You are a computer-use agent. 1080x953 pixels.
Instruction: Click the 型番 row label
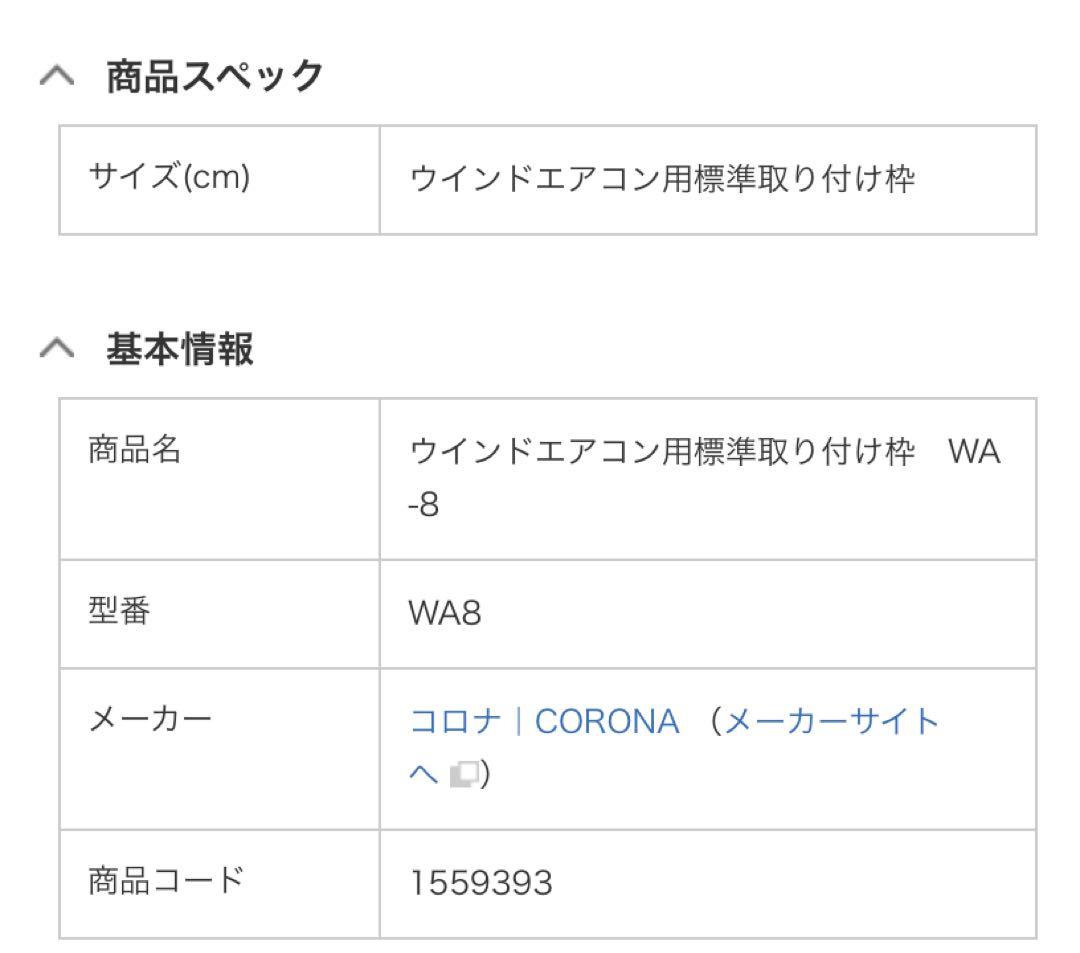pos(119,613)
